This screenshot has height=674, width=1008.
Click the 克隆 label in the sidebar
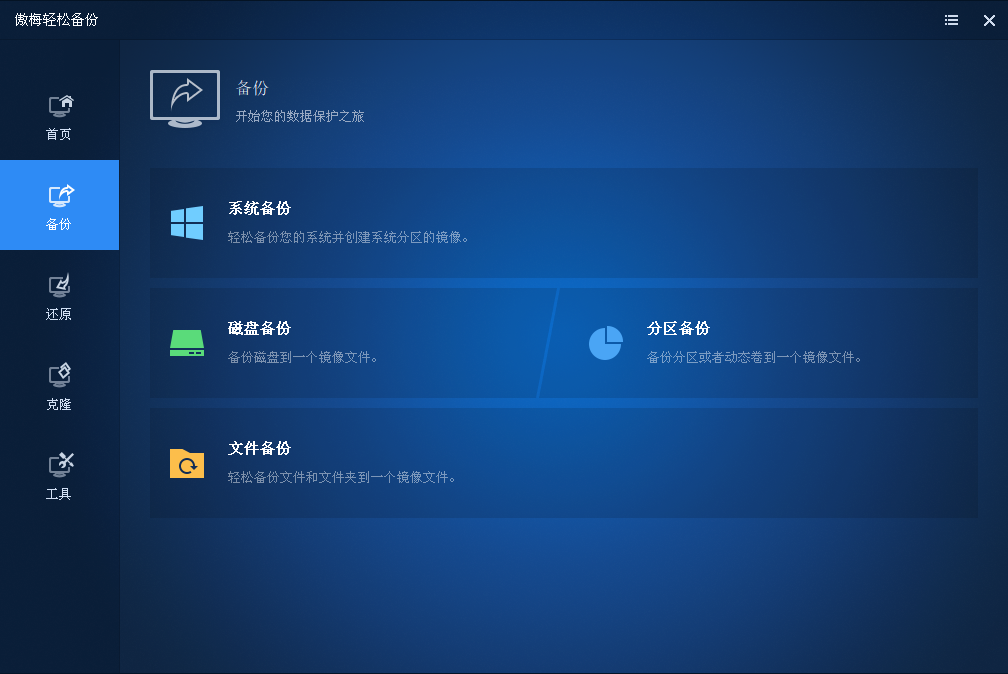[59, 405]
